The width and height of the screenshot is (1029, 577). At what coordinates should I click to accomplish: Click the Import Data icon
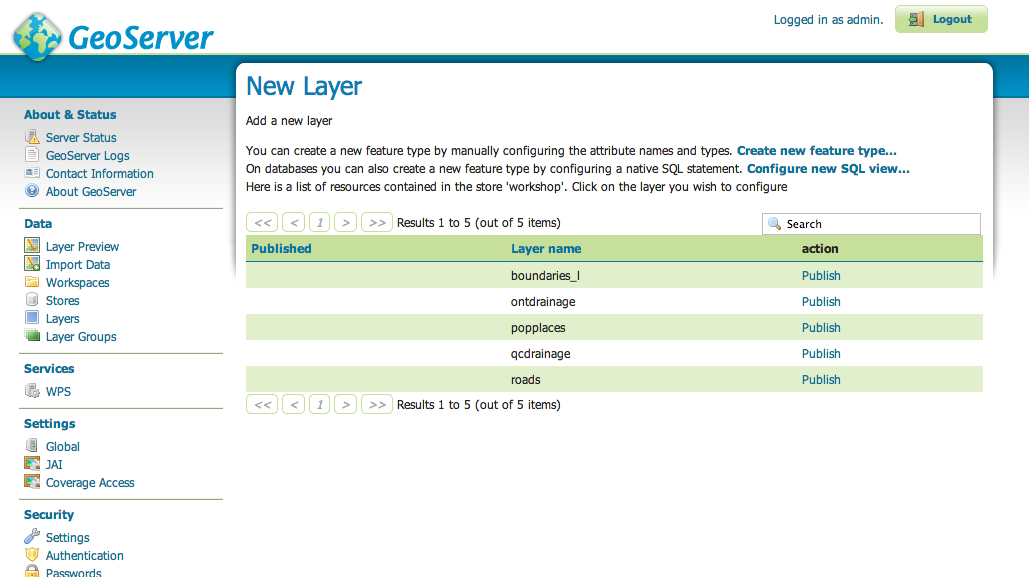coord(32,264)
